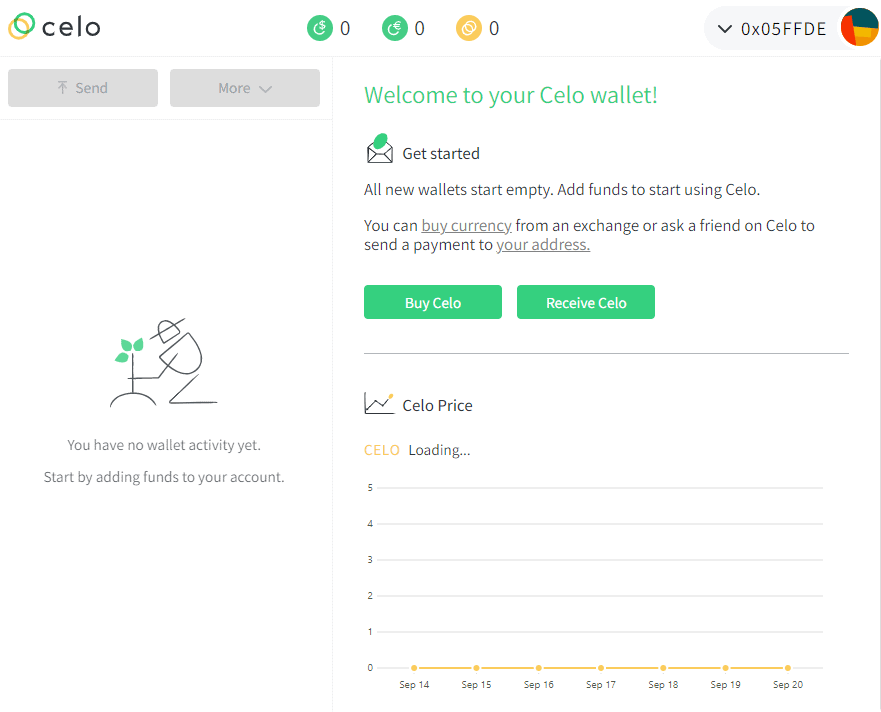Click the Welcome to your Celo wallet heading

511,95
